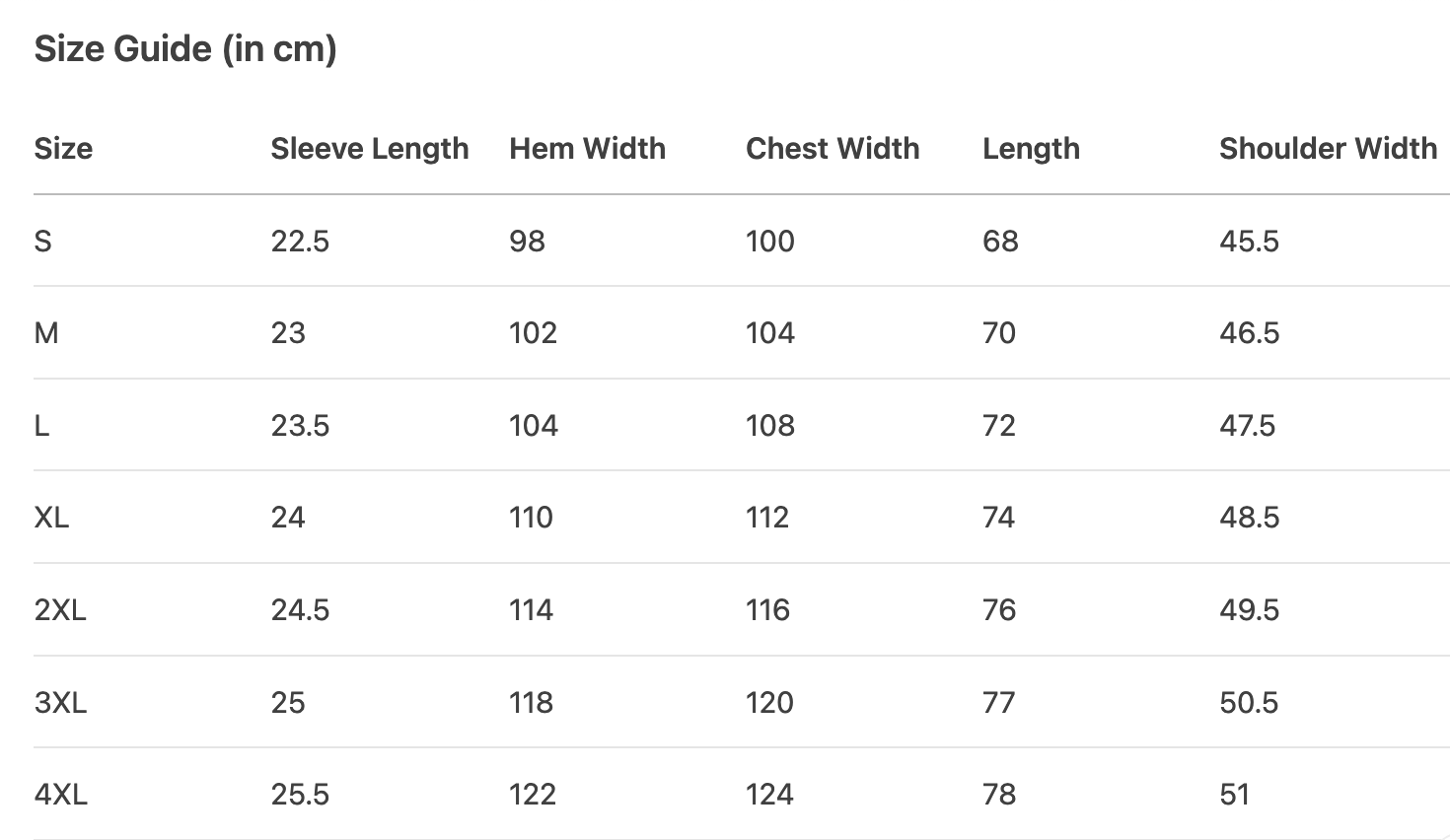Select the Sleeve Length column header
The width and height of the screenshot is (1450, 840).
point(370,149)
